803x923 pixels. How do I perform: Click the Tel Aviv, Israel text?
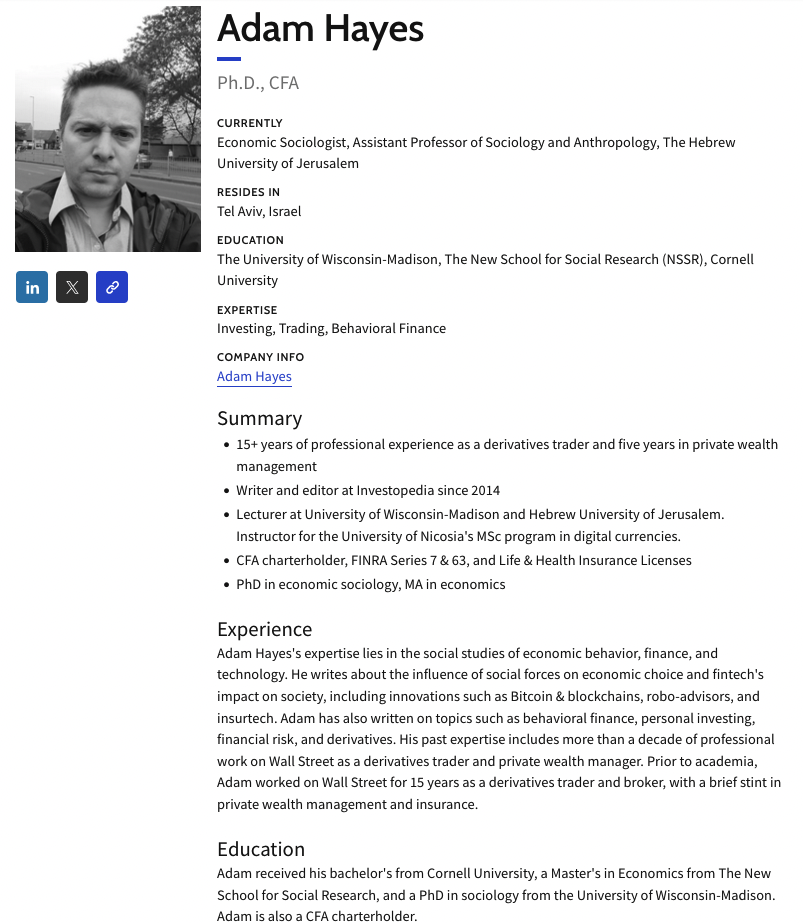pyautogui.click(x=259, y=211)
